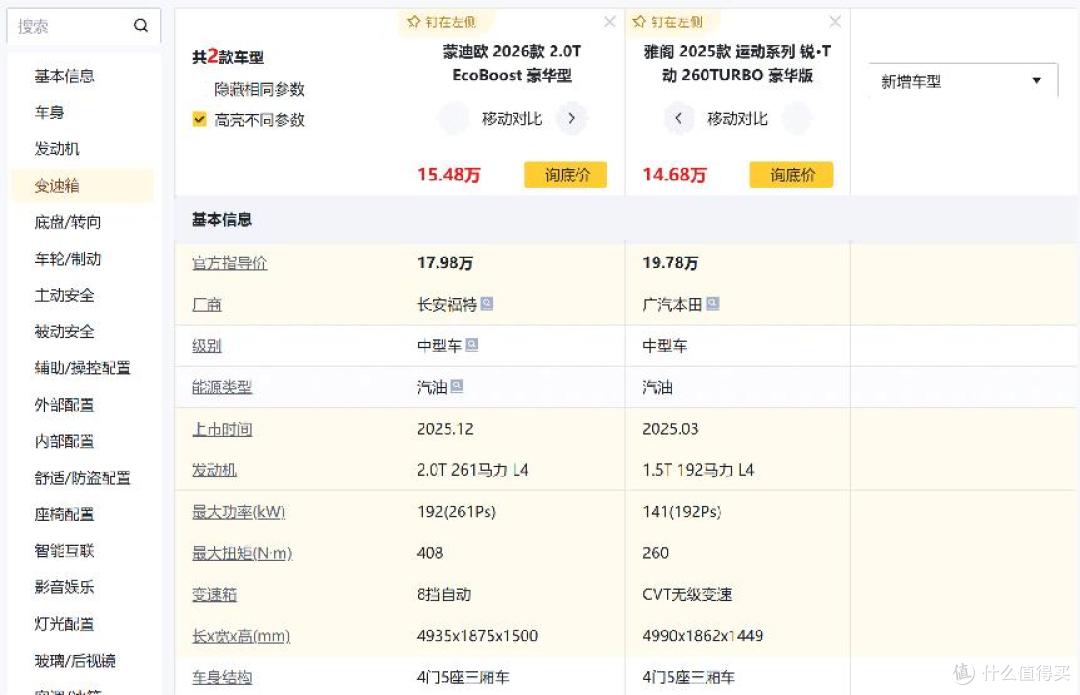Screen dimensions: 1080x695
Task: Go to 灯光配置 in the sidebar
Action: pos(64,623)
